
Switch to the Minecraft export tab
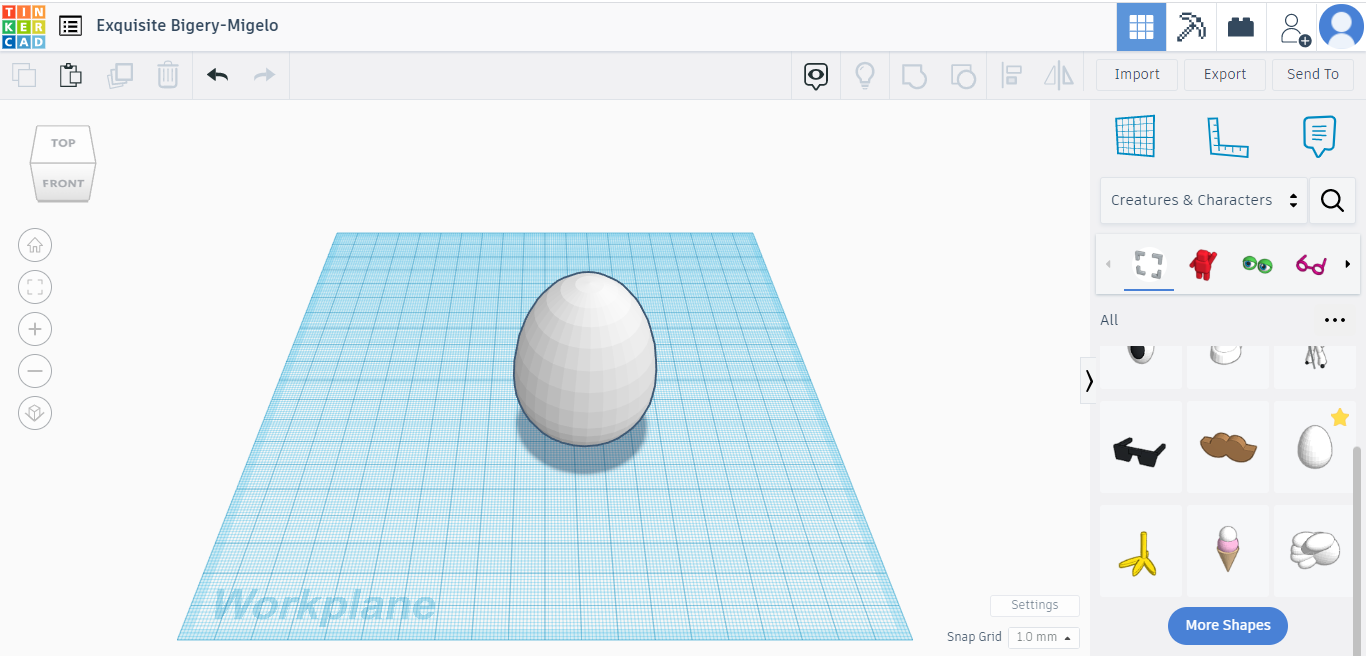(x=1190, y=27)
